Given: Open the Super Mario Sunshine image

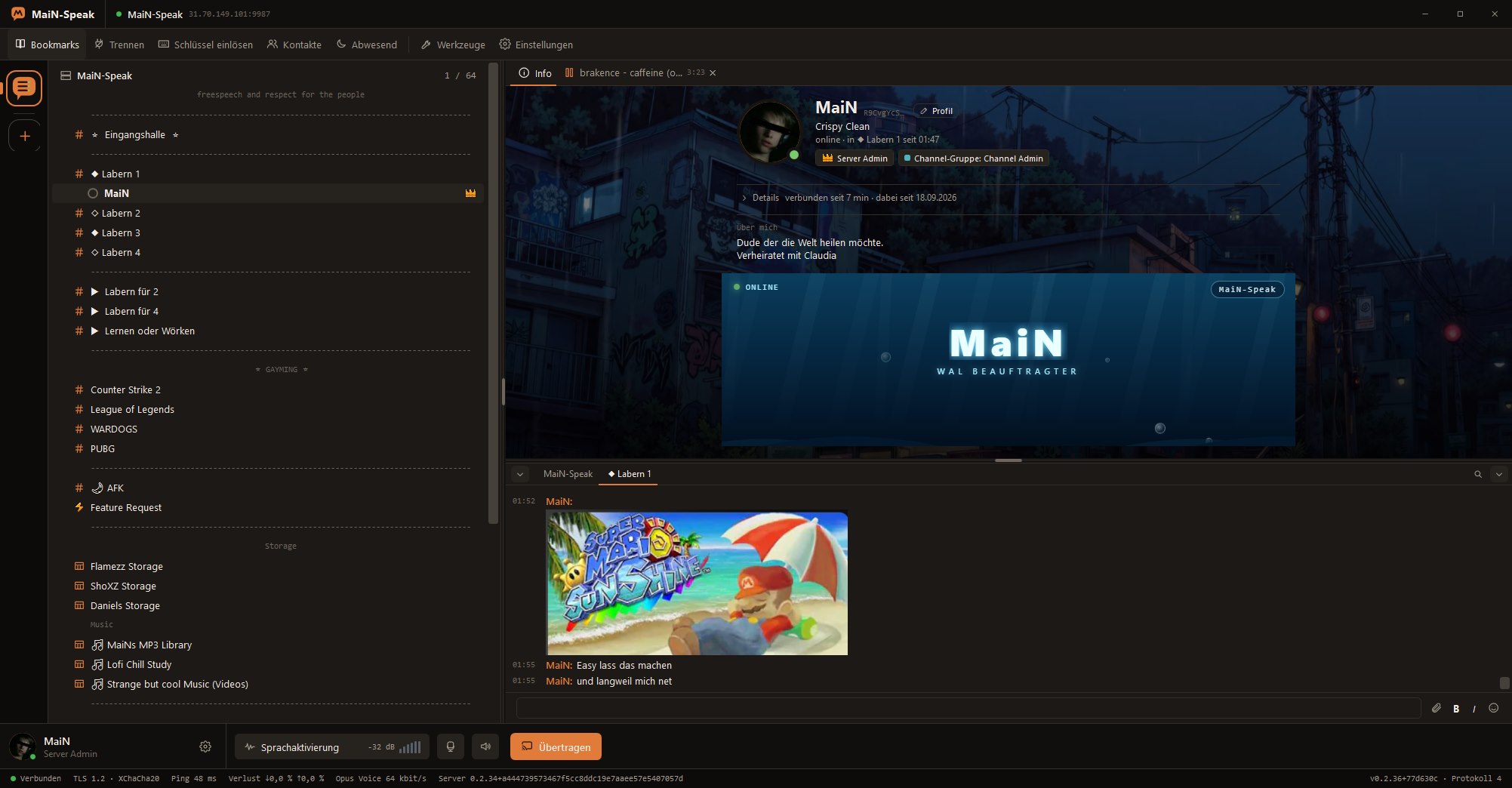Looking at the screenshot, I should 697,583.
